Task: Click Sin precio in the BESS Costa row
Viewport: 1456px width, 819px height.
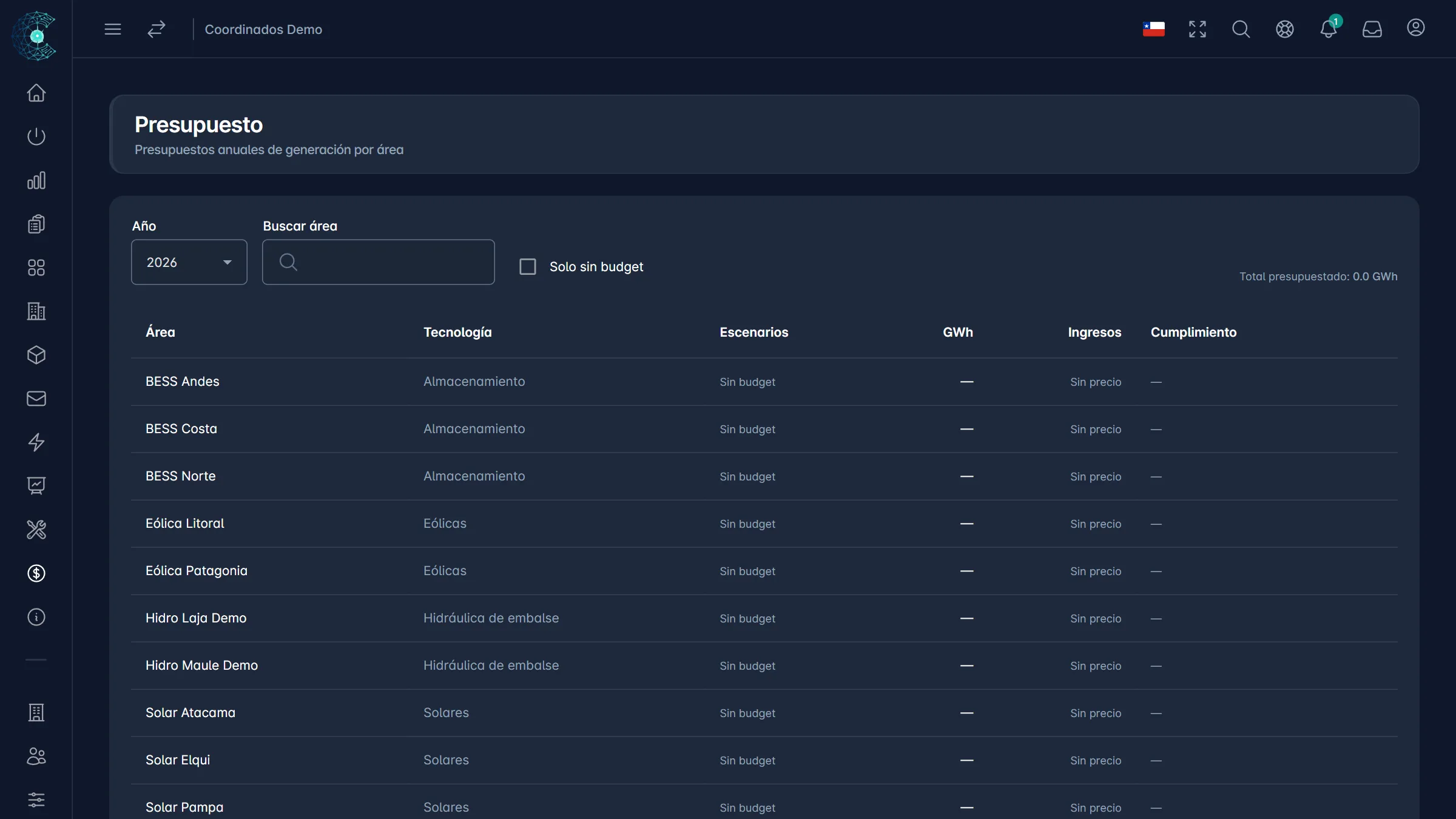Action: click(x=1096, y=430)
